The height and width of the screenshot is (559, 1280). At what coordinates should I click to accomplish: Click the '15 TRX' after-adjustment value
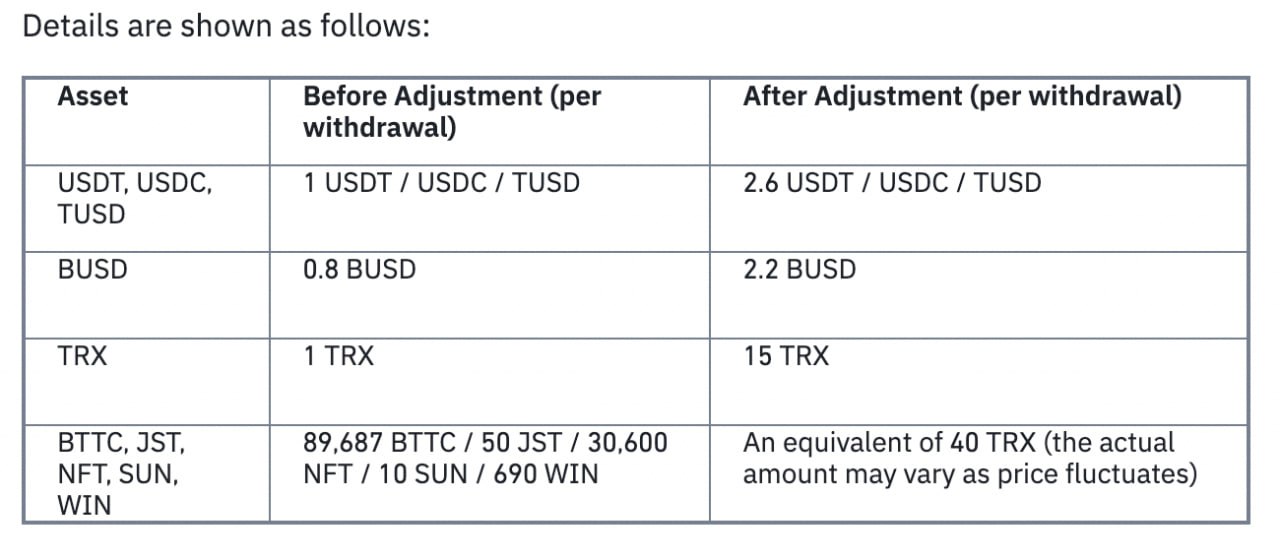click(x=786, y=356)
